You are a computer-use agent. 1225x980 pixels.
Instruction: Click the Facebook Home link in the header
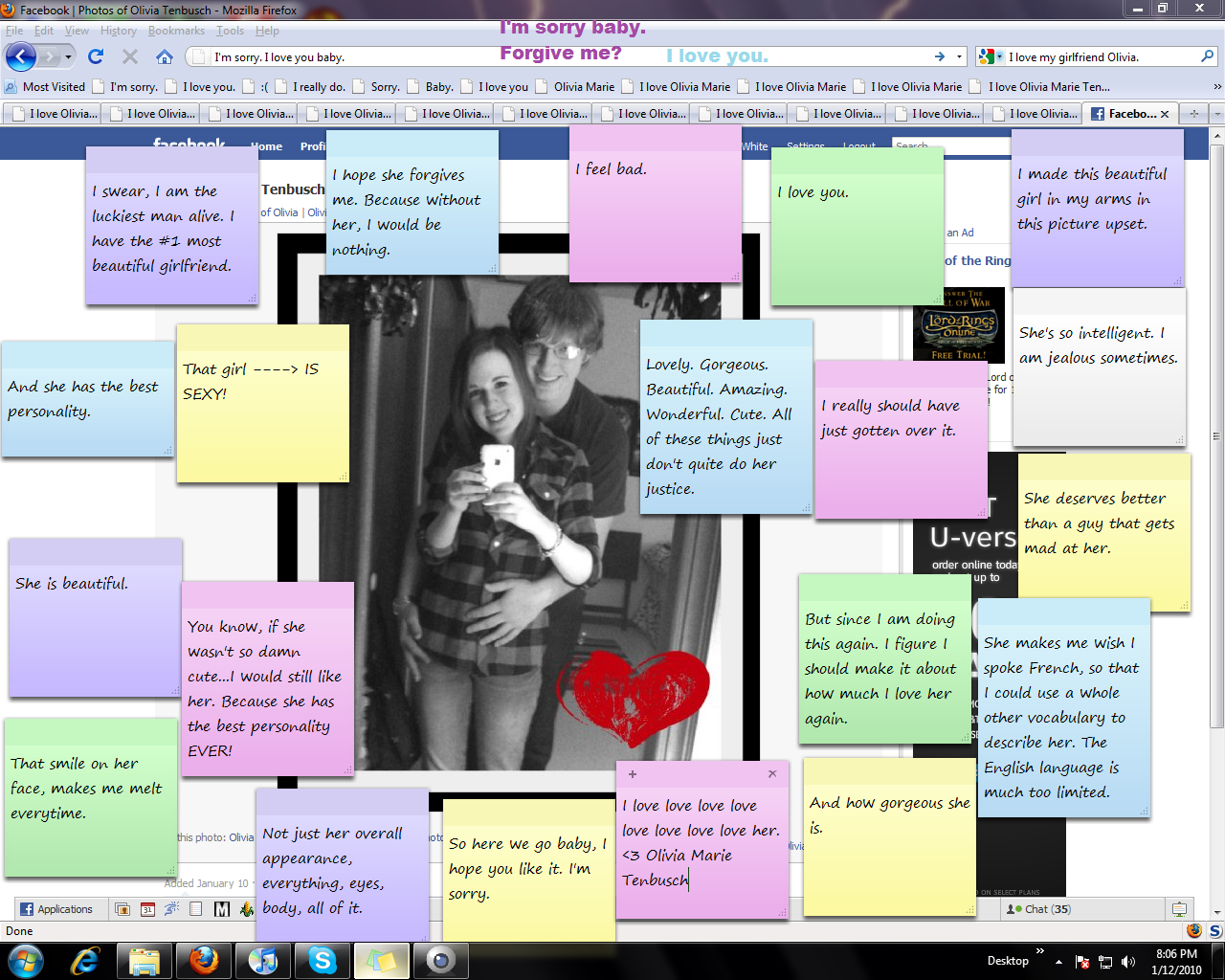point(267,146)
